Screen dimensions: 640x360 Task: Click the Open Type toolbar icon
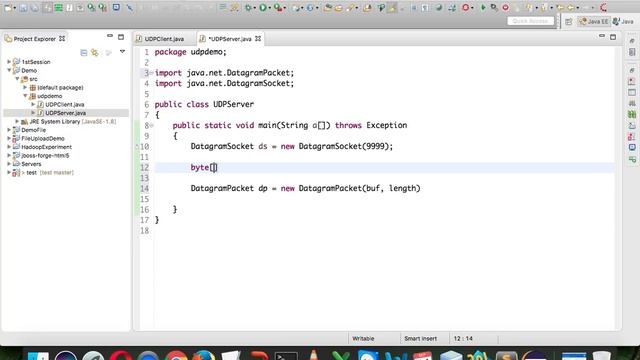click(x=327, y=7)
